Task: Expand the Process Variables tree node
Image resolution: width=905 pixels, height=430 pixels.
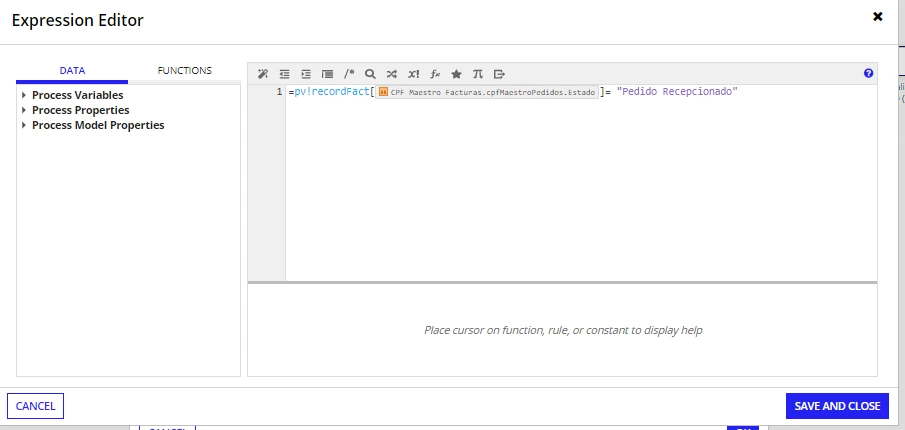Action: pyautogui.click(x=24, y=95)
